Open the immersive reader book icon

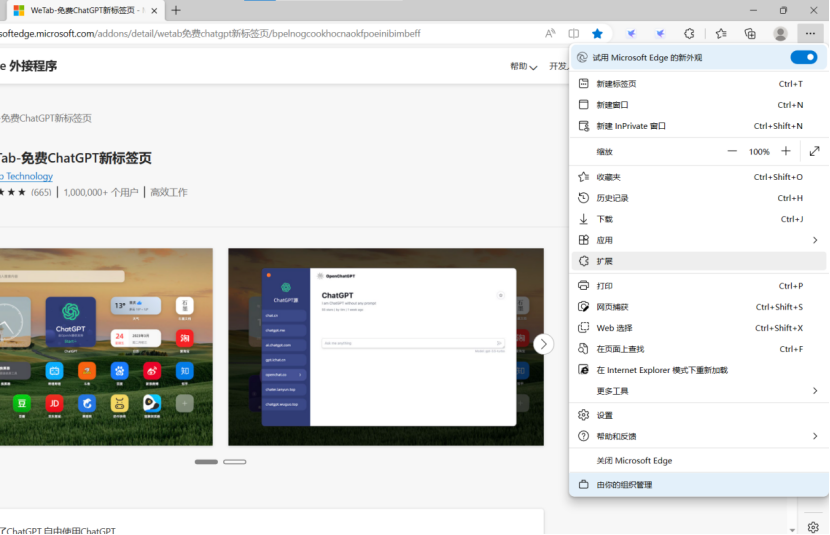coord(574,34)
